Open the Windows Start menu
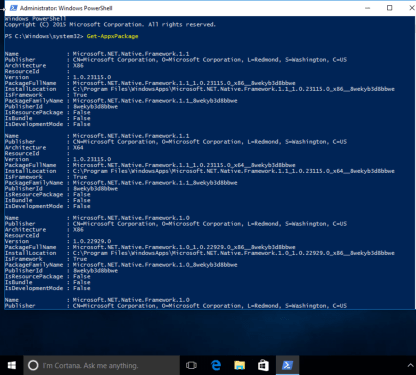 click(12, 365)
